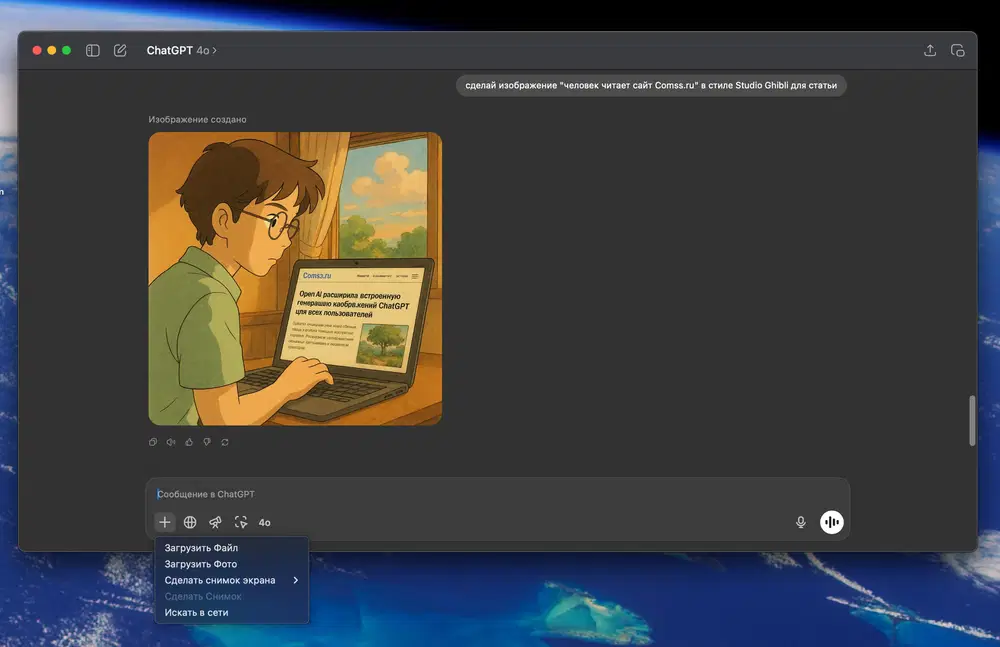Give the response a thumbs down
This screenshot has width=1000, height=647.
(207, 442)
